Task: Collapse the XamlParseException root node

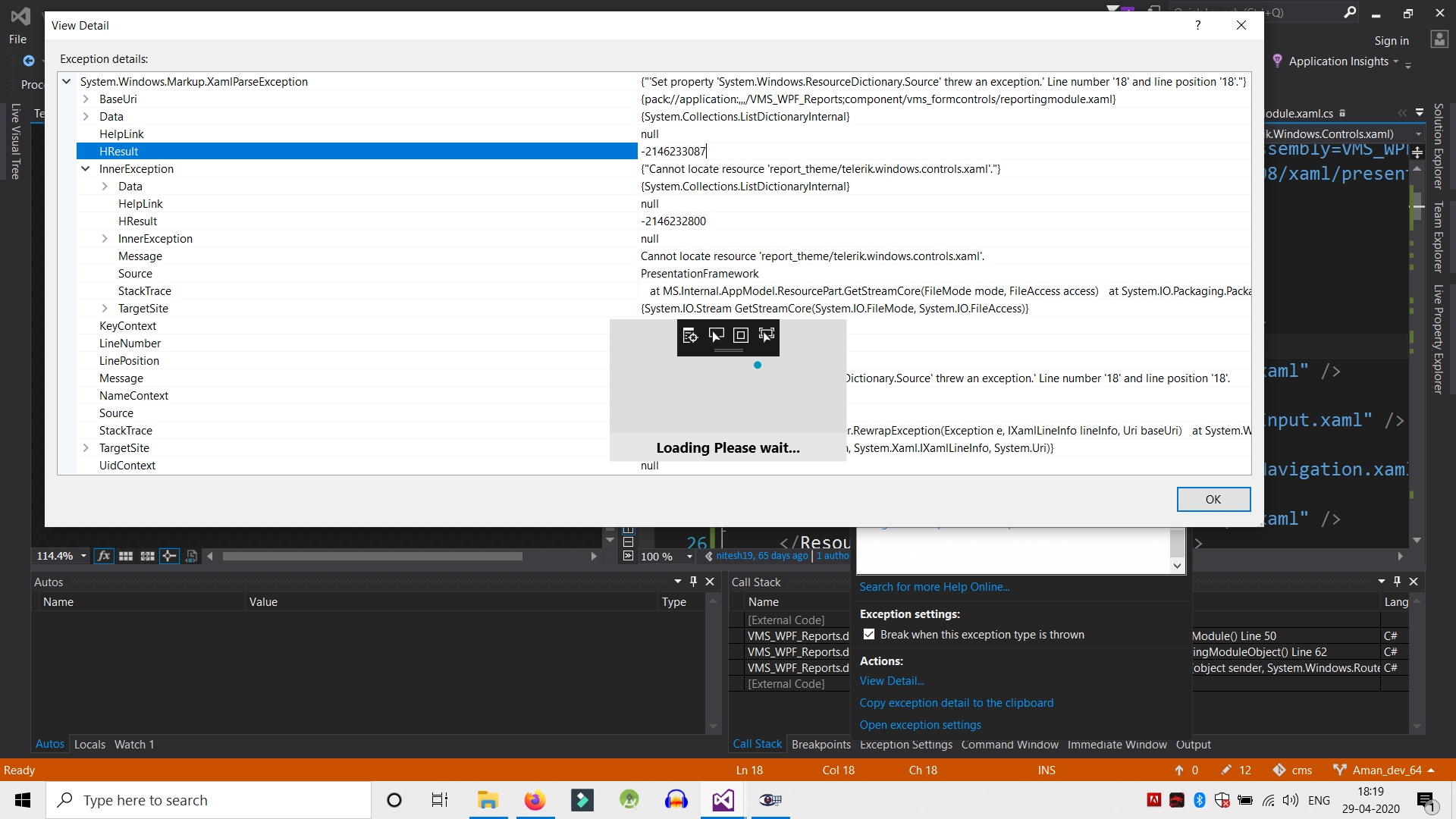Action: coord(67,81)
